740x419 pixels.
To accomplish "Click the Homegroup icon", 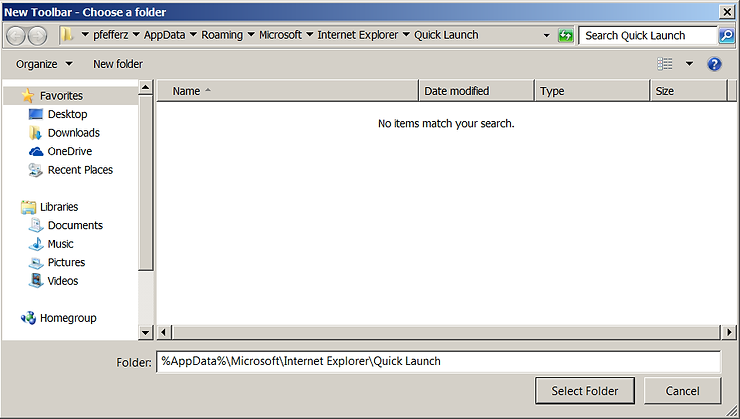I will coord(28,318).
